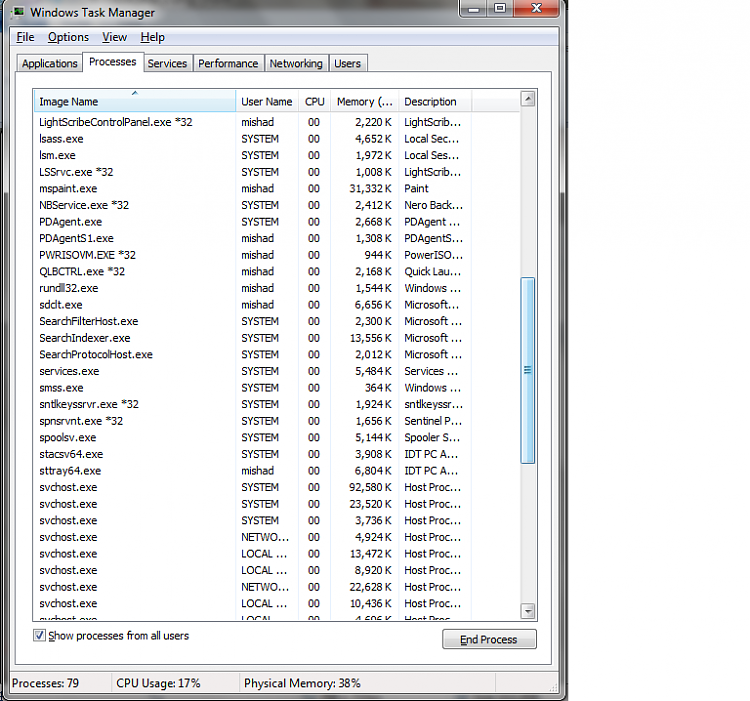Sort by CPU column header
This screenshot has height=701, width=750.
click(x=314, y=101)
